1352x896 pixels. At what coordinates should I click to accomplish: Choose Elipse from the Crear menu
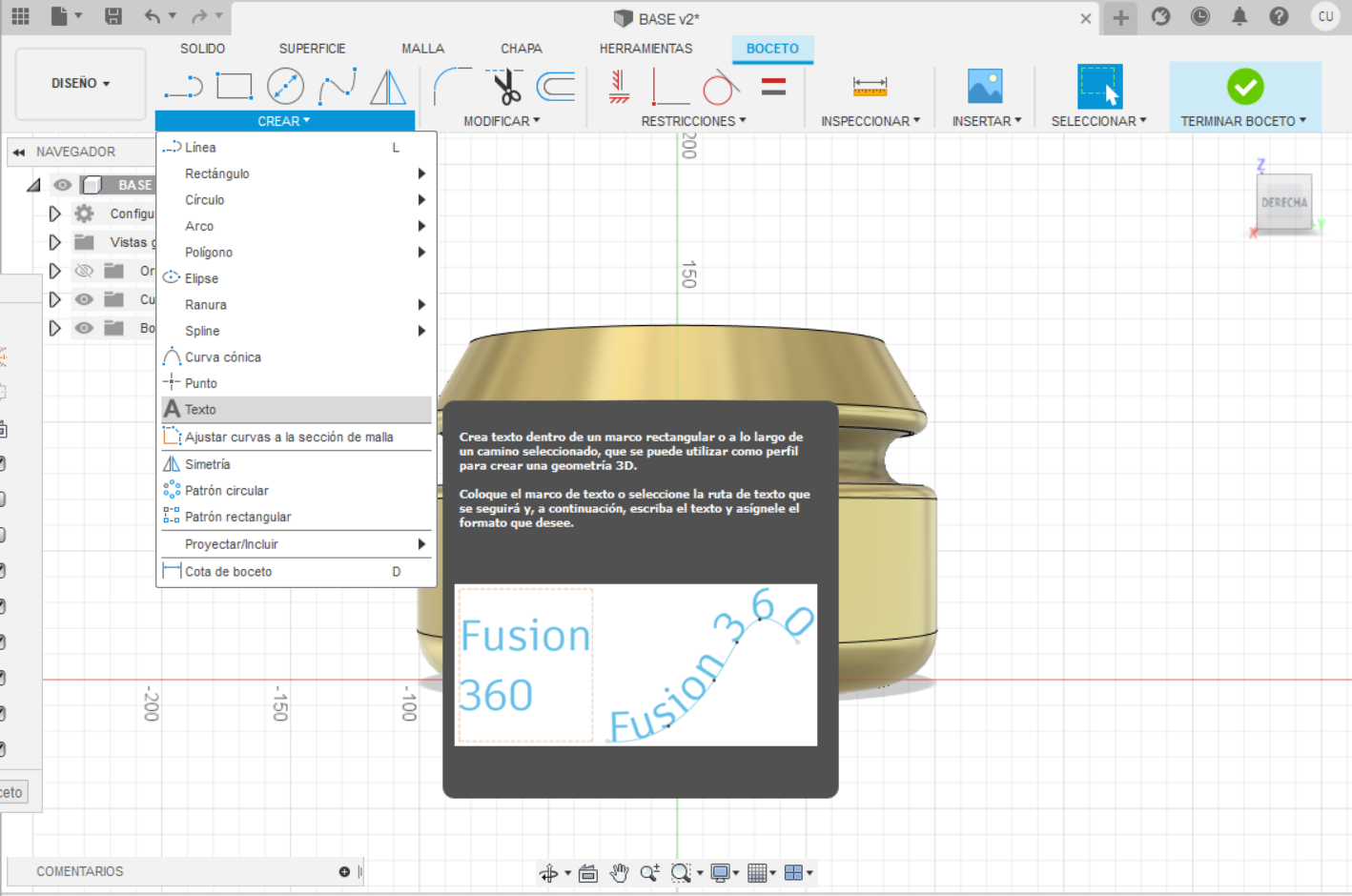pos(297,278)
